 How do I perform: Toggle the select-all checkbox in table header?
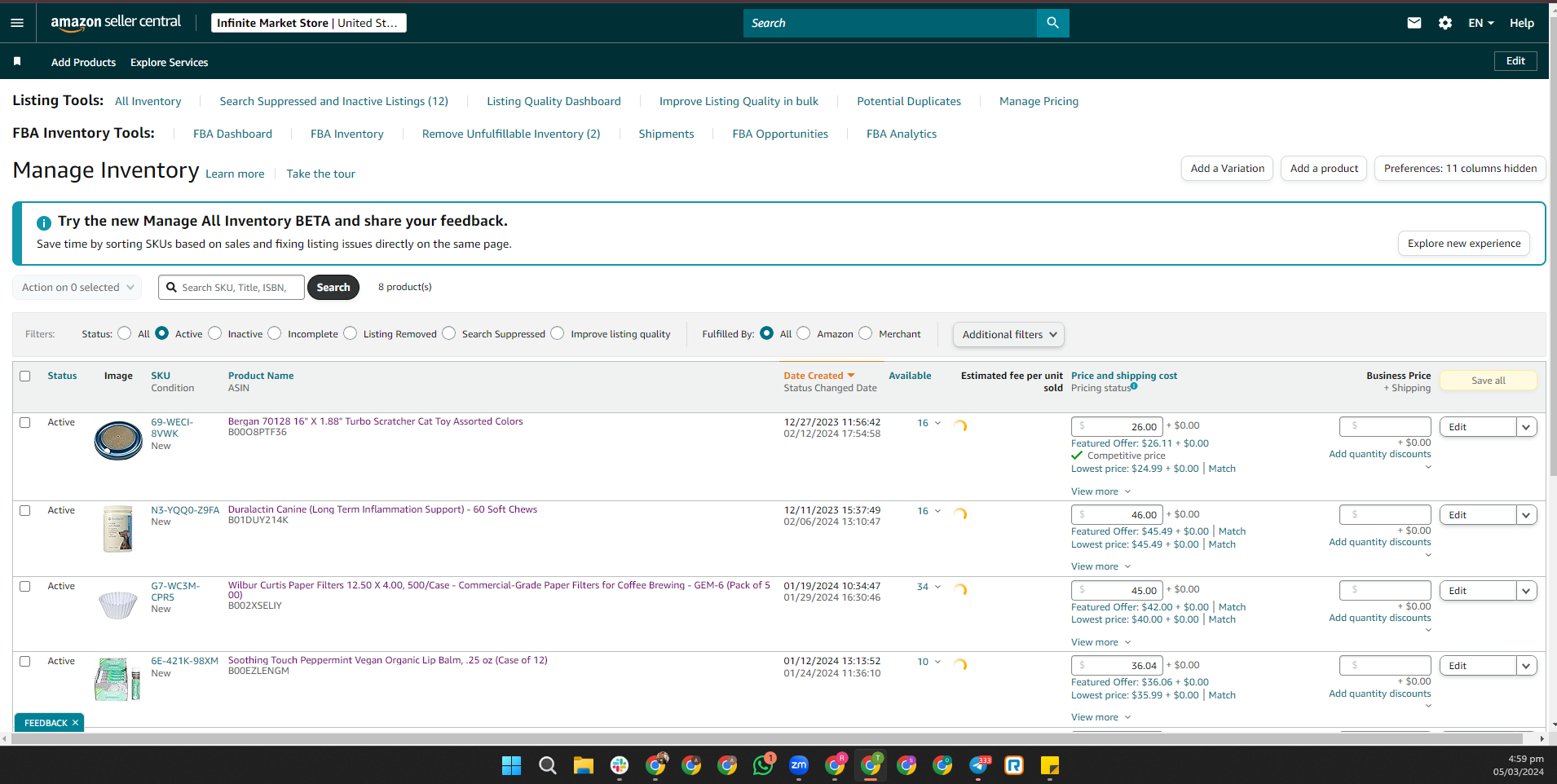coord(25,376)
